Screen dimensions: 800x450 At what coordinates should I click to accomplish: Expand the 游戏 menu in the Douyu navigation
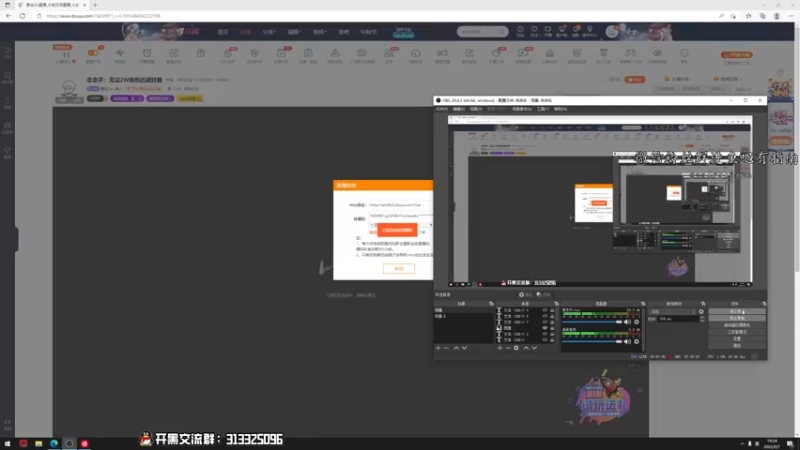pos(319,32)
